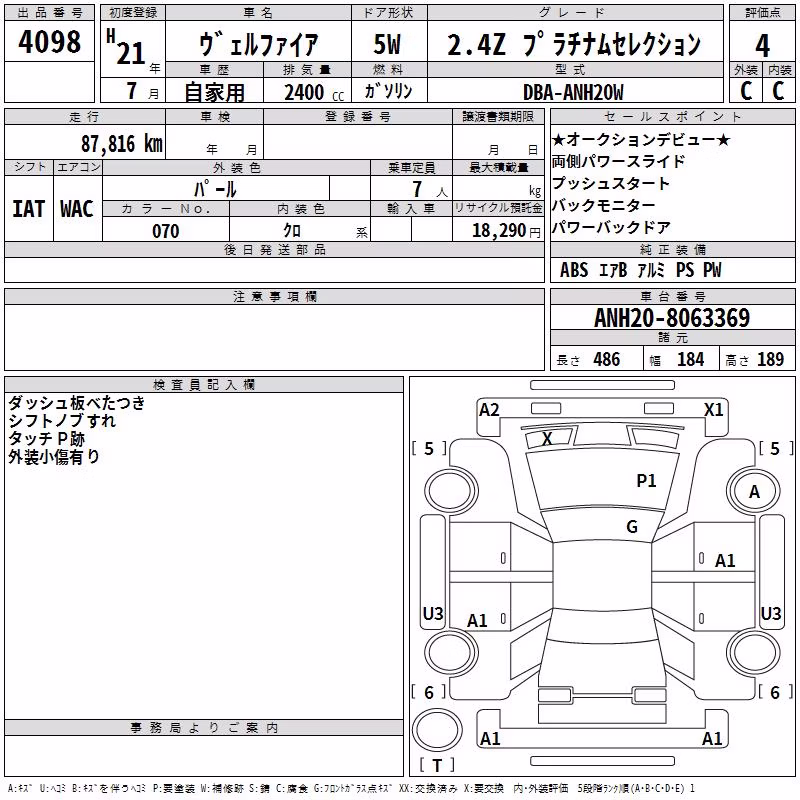Click the プッシュスタート sales point
Image resolution: width=800 pixels, height=800 pixels.
tap(611, 183)
